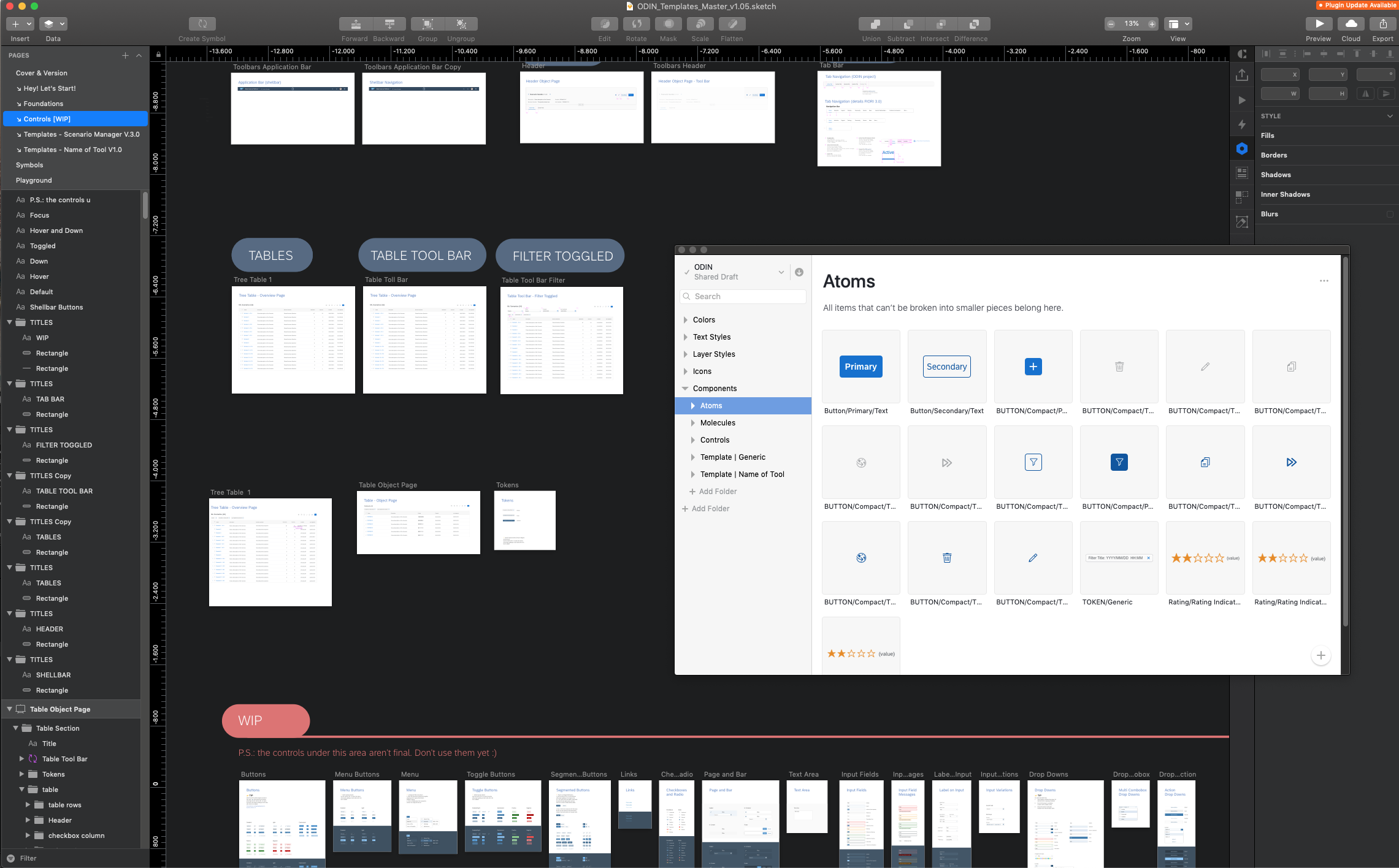Enable the Blurs checkbox
The width and height of the screenshot is (1399, 868).
(1390, 214)
